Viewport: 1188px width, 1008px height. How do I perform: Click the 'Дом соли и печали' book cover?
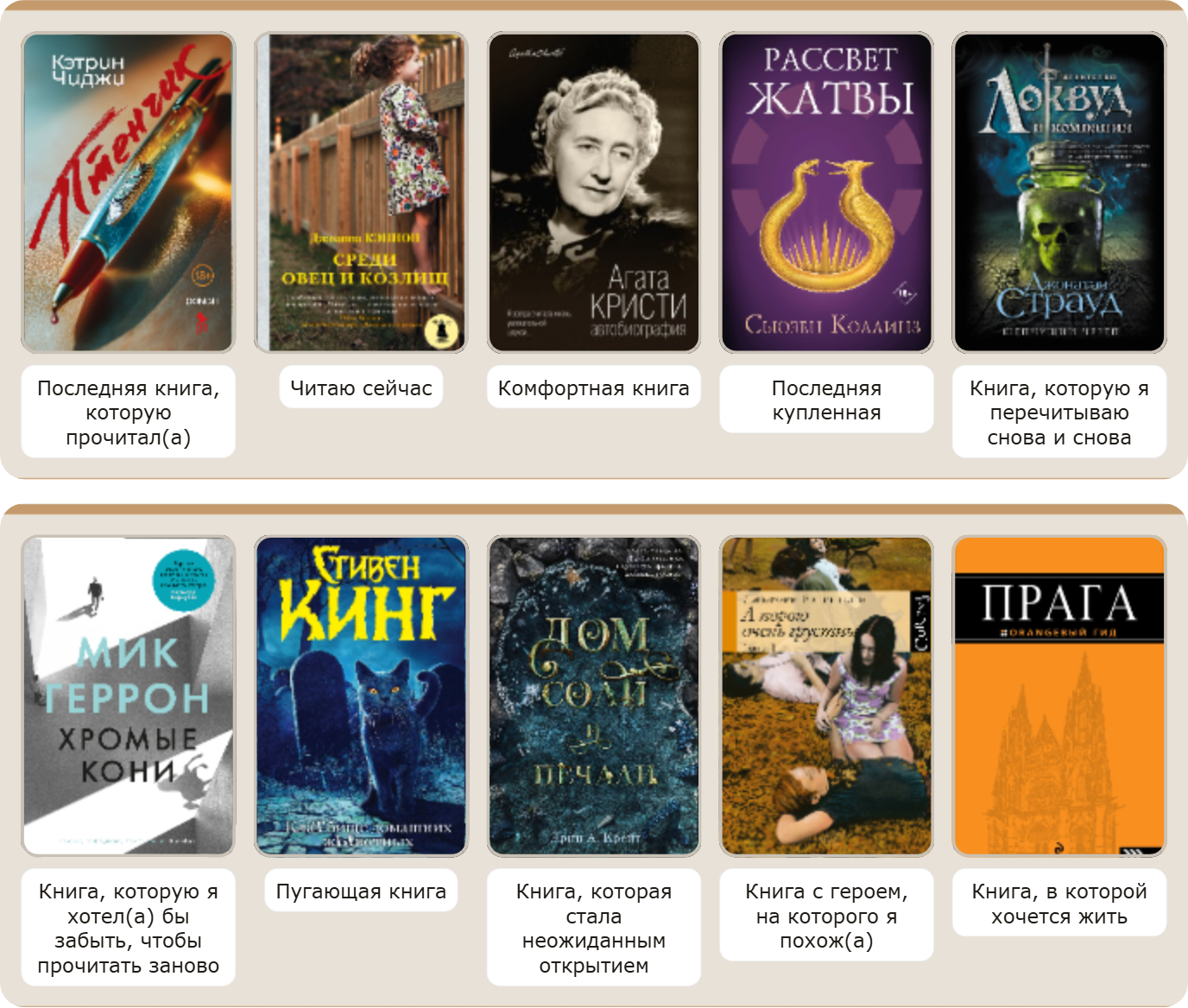point(594,696)
